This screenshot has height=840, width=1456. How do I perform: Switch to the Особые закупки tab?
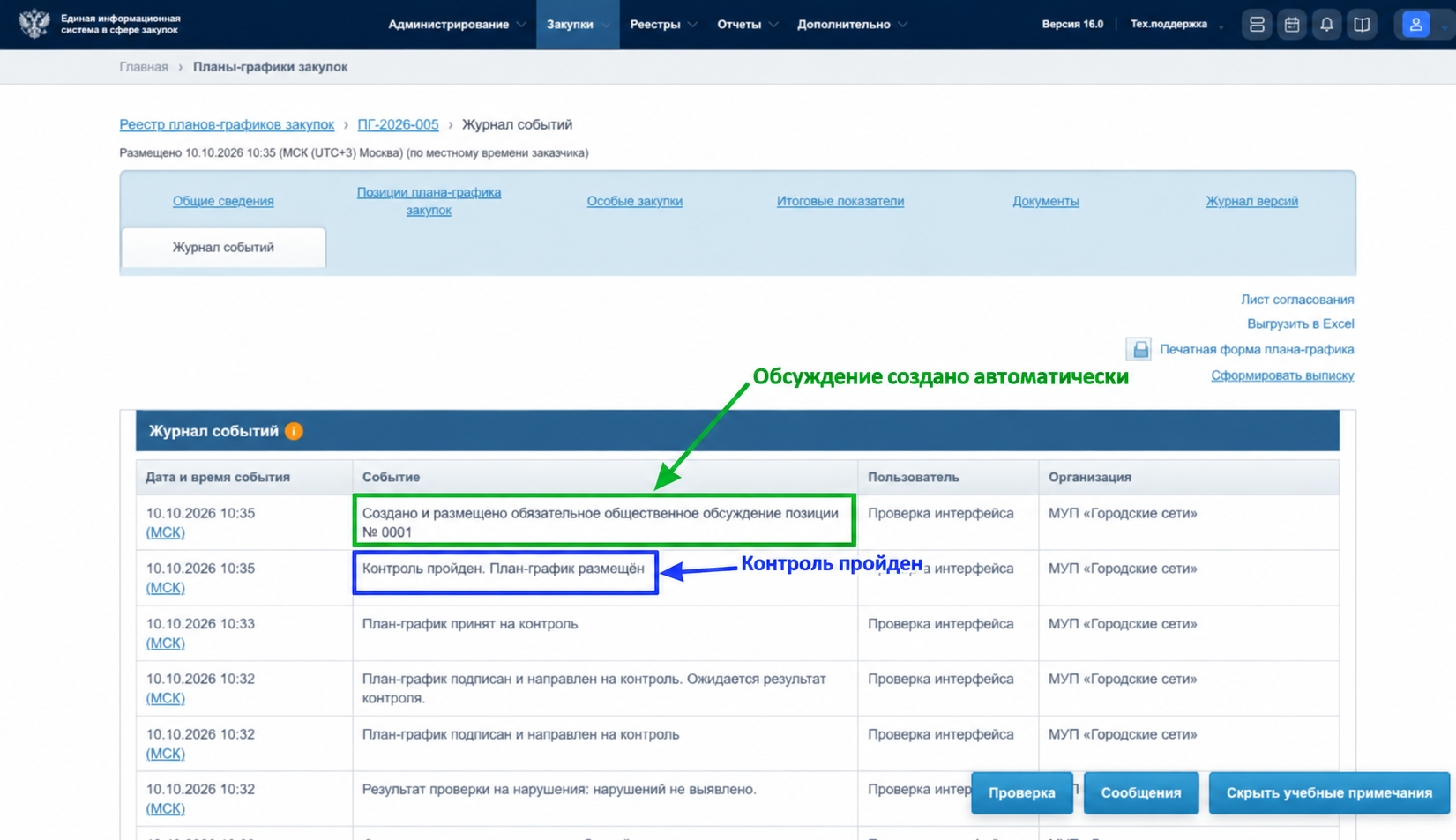634,201
